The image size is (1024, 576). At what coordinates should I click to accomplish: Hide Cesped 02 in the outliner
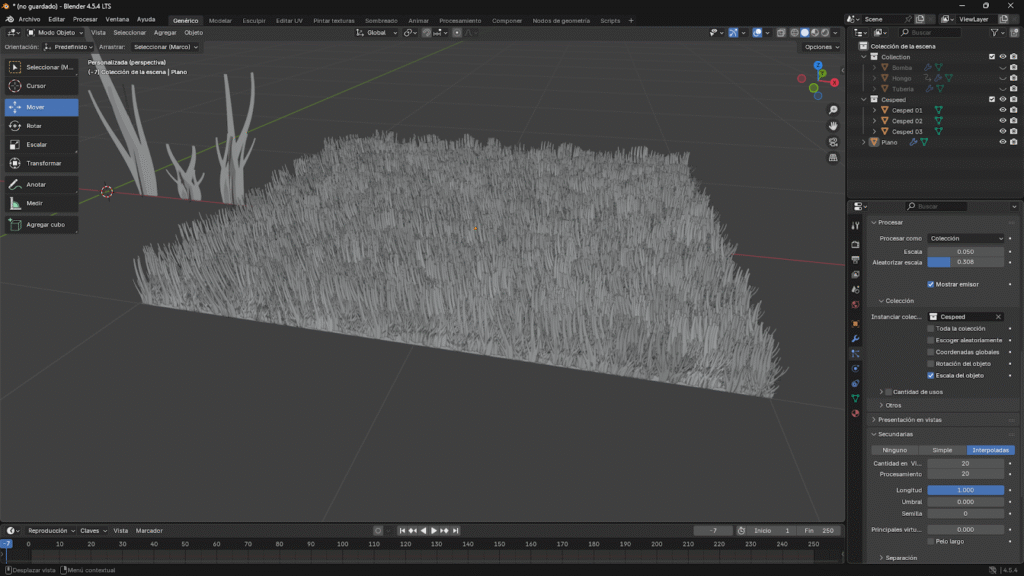point(1002,121)
